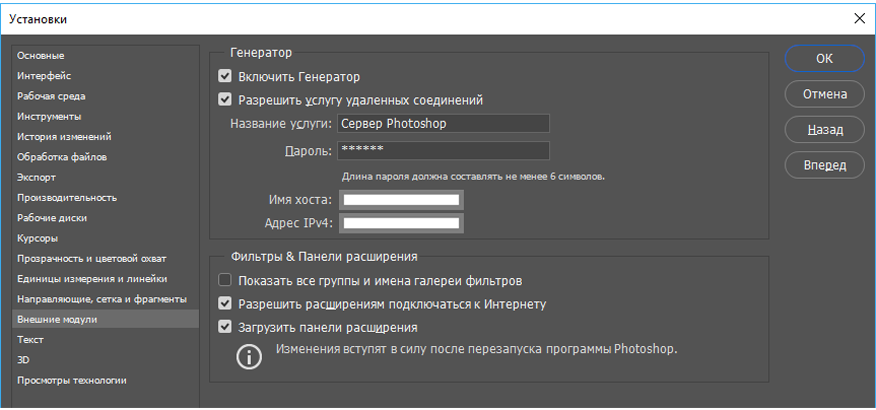Open Единицы измерения и линейки section
This screenshot has width=876, height=410.
[92, 278]
